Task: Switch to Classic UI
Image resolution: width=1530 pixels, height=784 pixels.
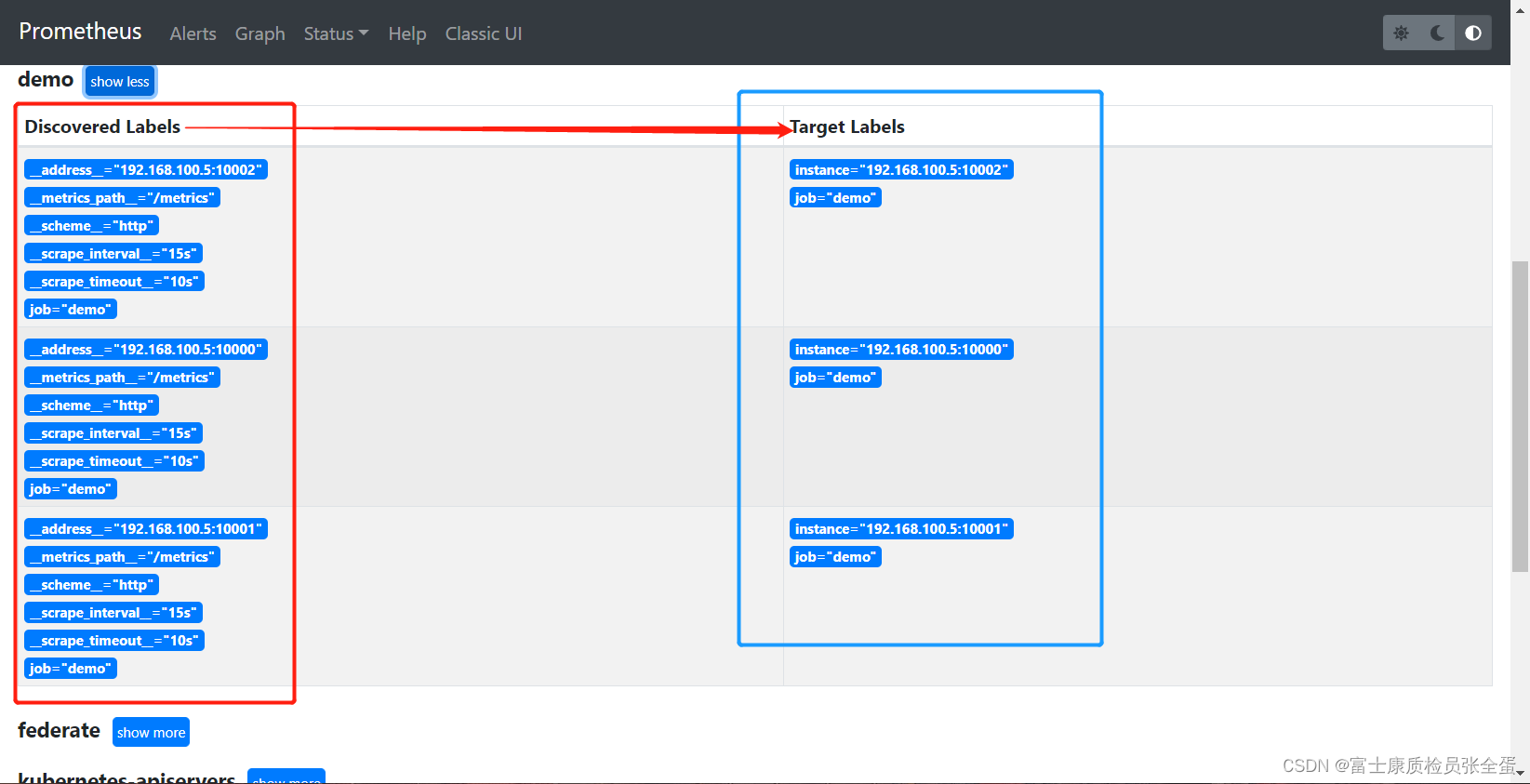Action: [483, 33]
